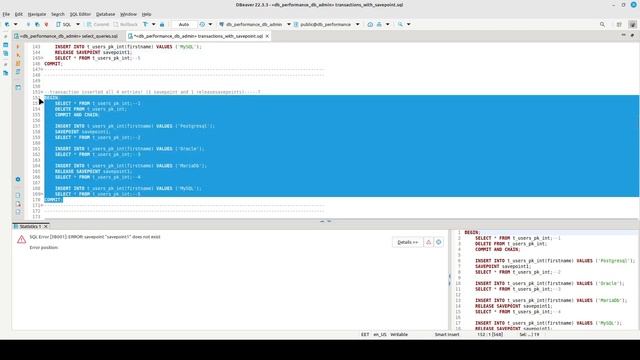The image size is (640, 360).
Task: Open the Window menu
Action: tap(128, 14)
